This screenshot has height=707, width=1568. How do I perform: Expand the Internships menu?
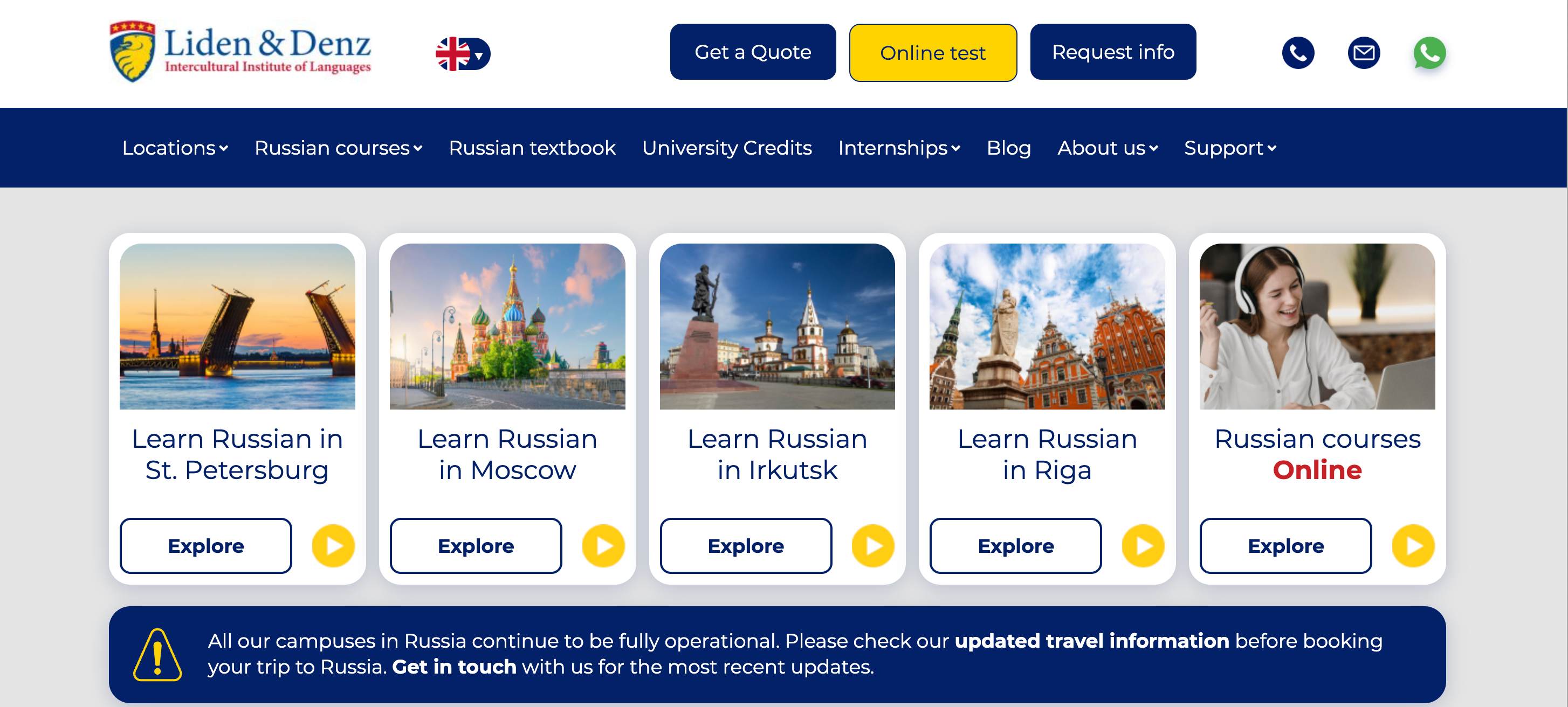point(899,148)
